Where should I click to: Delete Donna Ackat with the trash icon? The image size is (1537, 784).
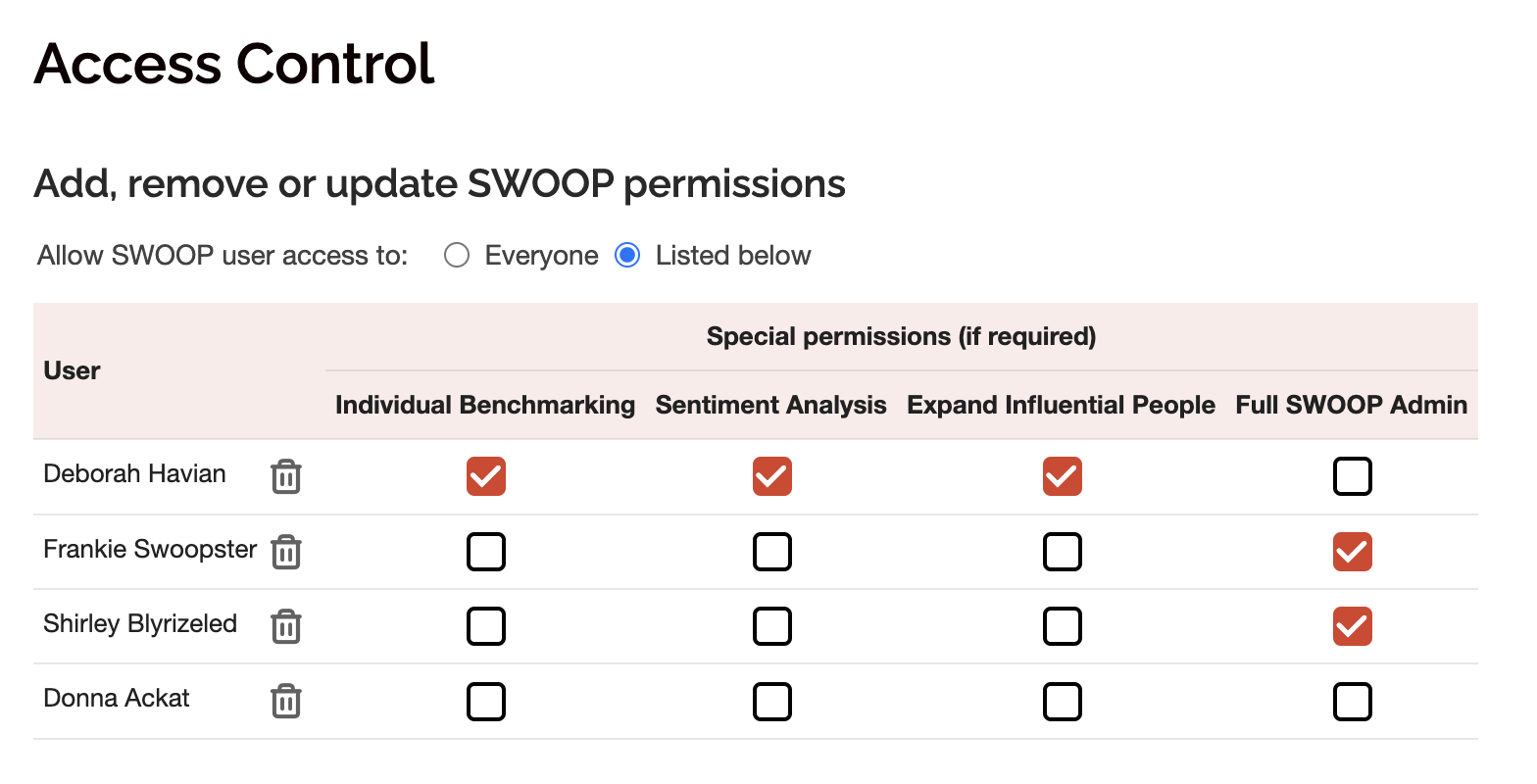pos(285,702)
